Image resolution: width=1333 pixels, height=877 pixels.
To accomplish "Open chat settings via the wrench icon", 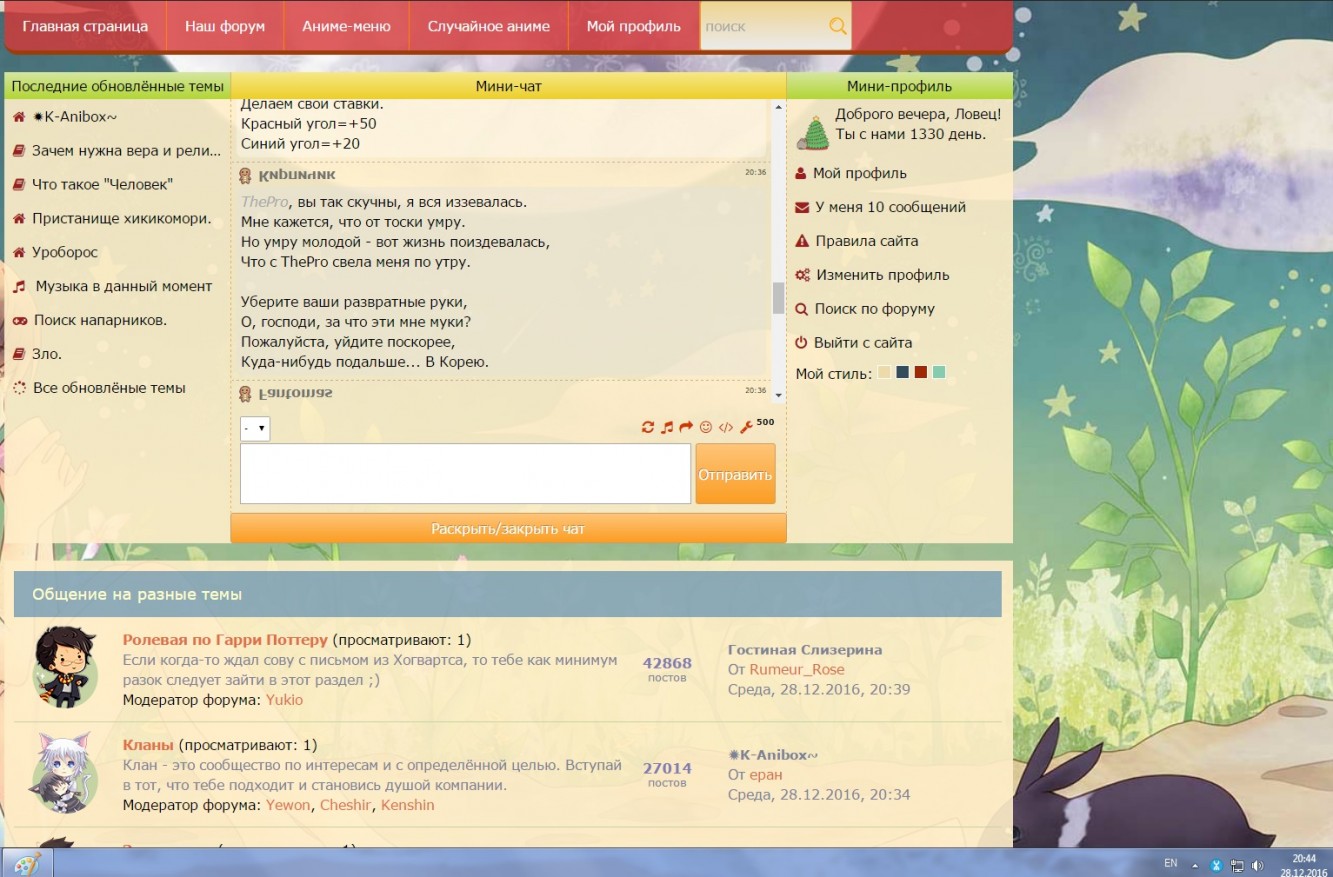I will tap(746, 427).
